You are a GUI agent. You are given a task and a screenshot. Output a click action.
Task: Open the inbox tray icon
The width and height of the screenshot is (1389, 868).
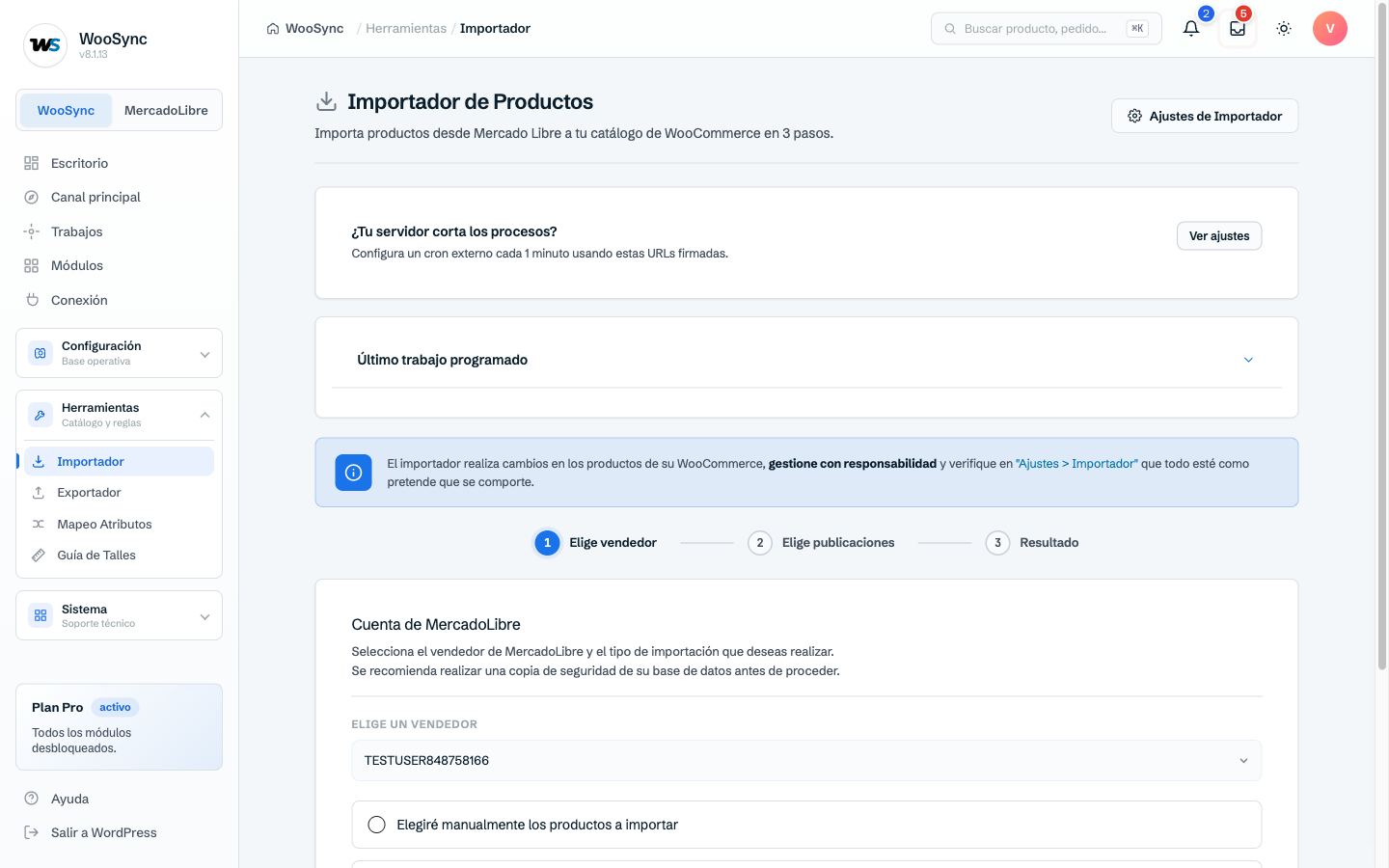point(1238,28)
